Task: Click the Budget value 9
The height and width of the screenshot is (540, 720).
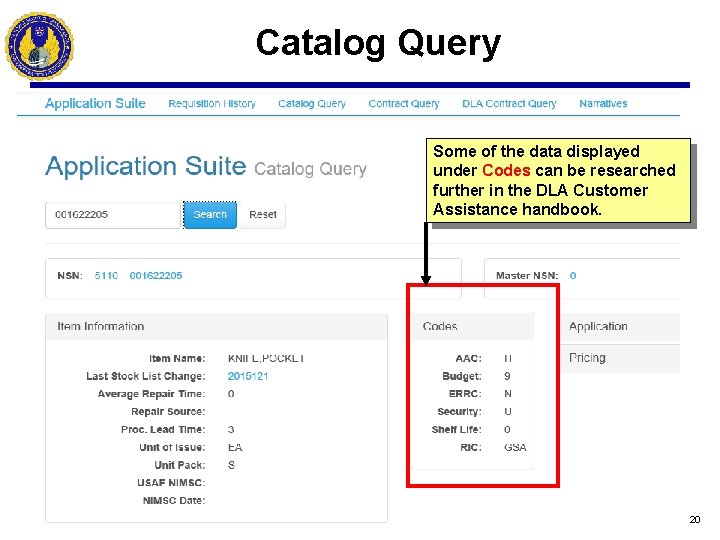Action: 507,376
